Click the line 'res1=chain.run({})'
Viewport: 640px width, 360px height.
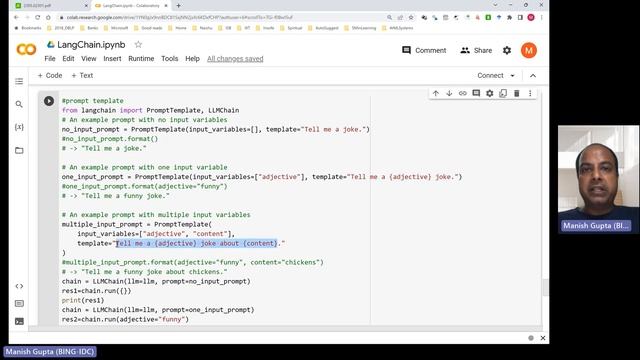pos(96,291)
